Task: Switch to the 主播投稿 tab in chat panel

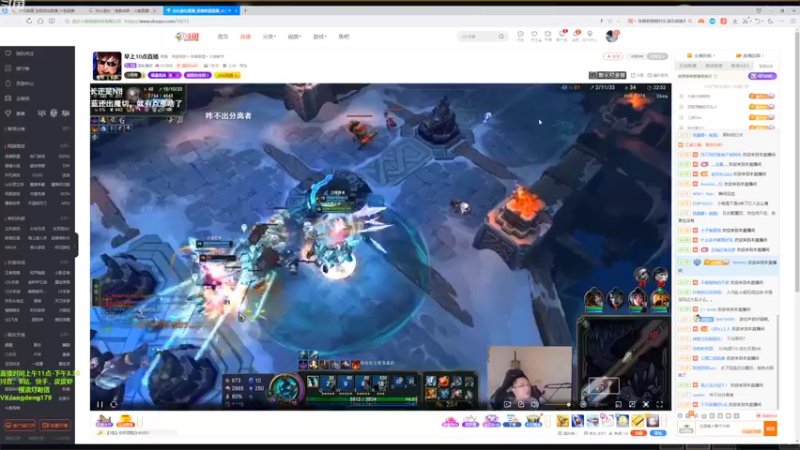Action: coord(702,56)
